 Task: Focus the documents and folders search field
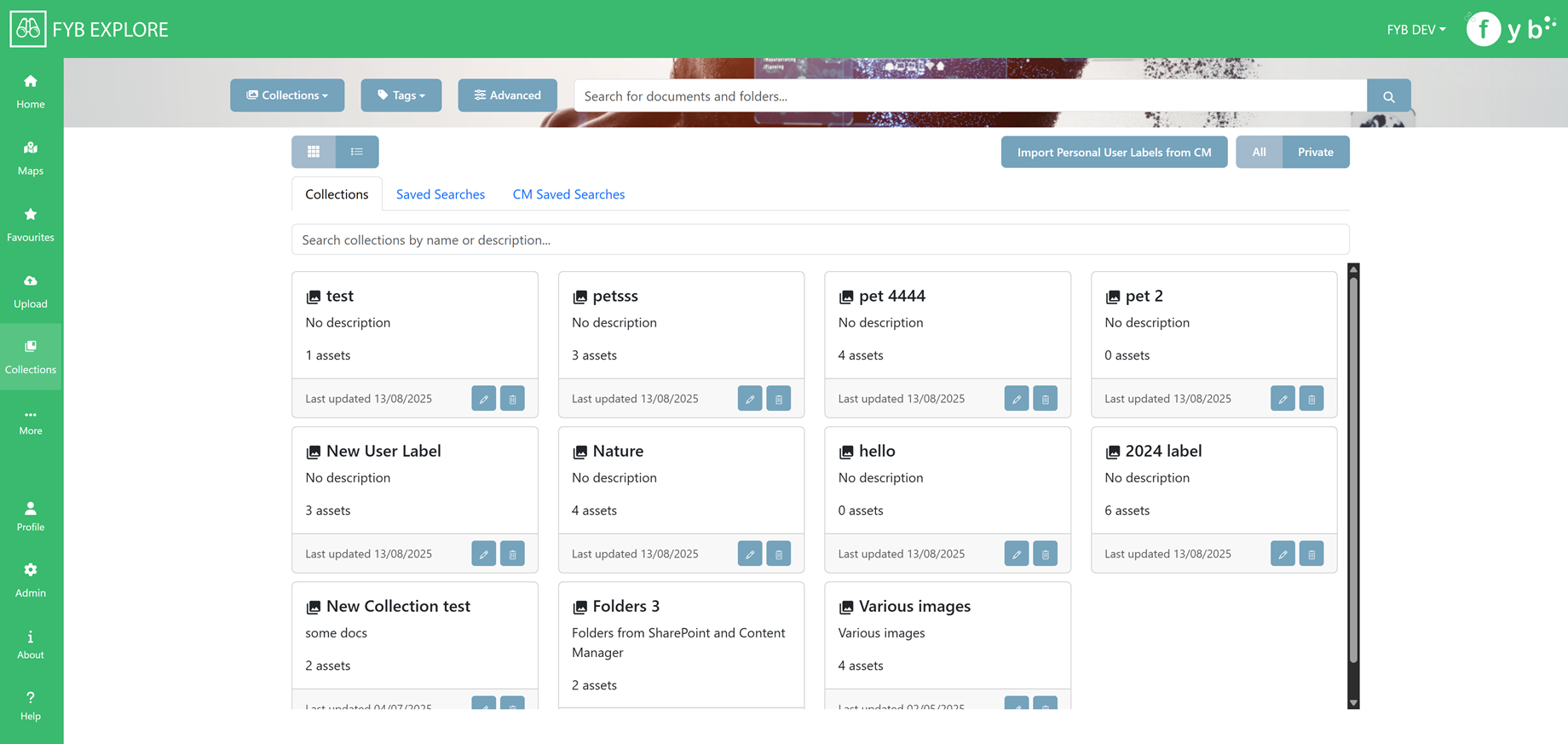click(x=971, y=96)
